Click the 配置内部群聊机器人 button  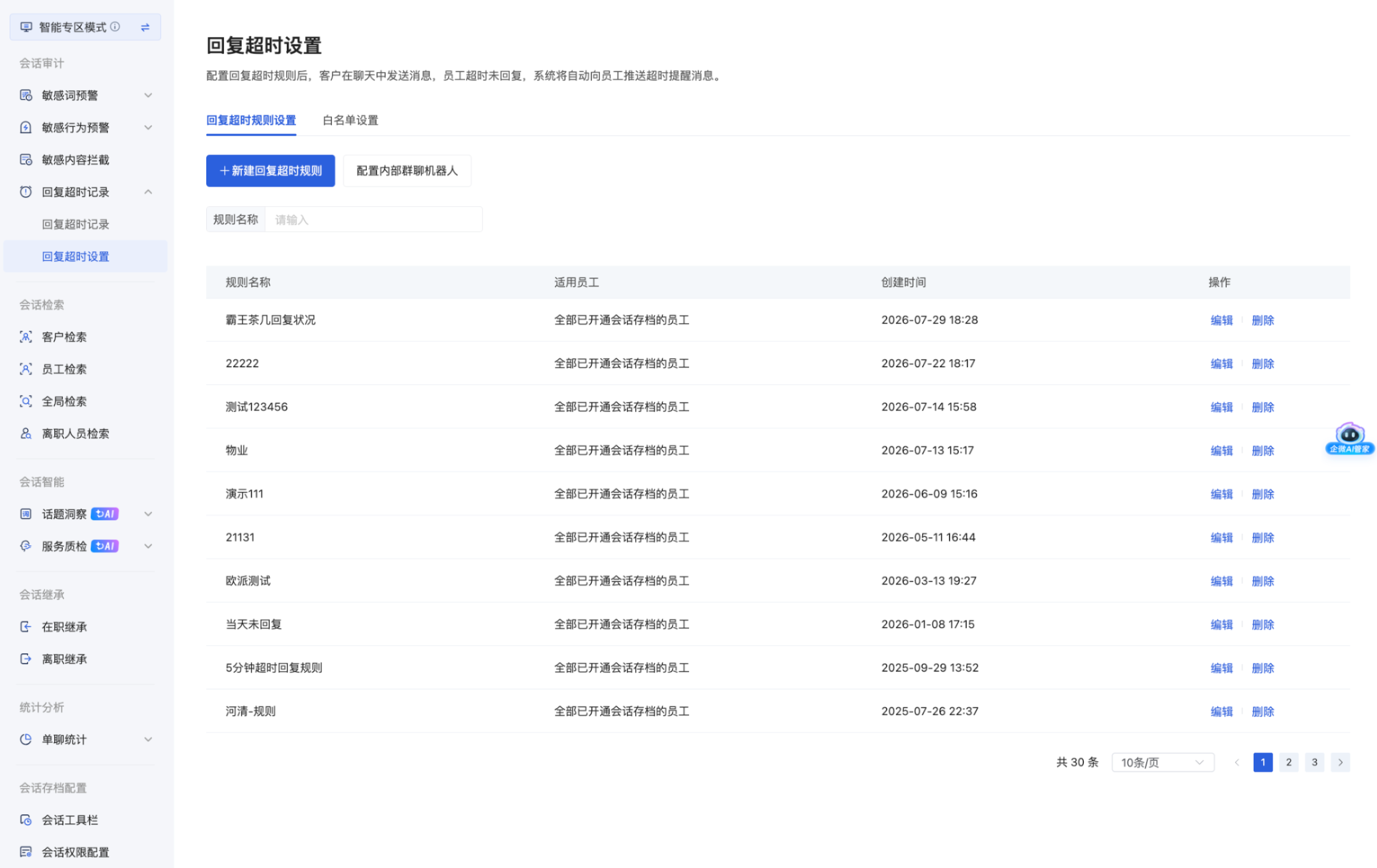tap(407, 171)
